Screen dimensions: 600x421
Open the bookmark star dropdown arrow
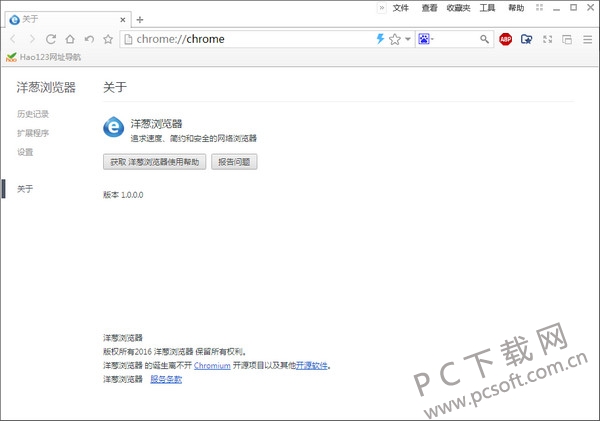[408, 39]
